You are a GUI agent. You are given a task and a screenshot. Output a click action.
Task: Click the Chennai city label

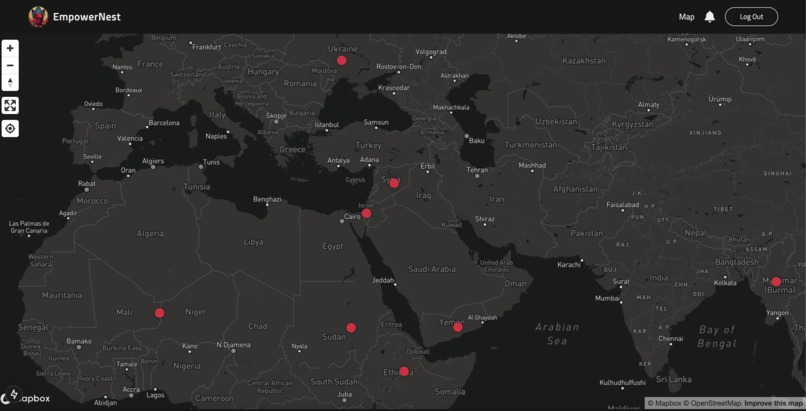pos(671,339)
